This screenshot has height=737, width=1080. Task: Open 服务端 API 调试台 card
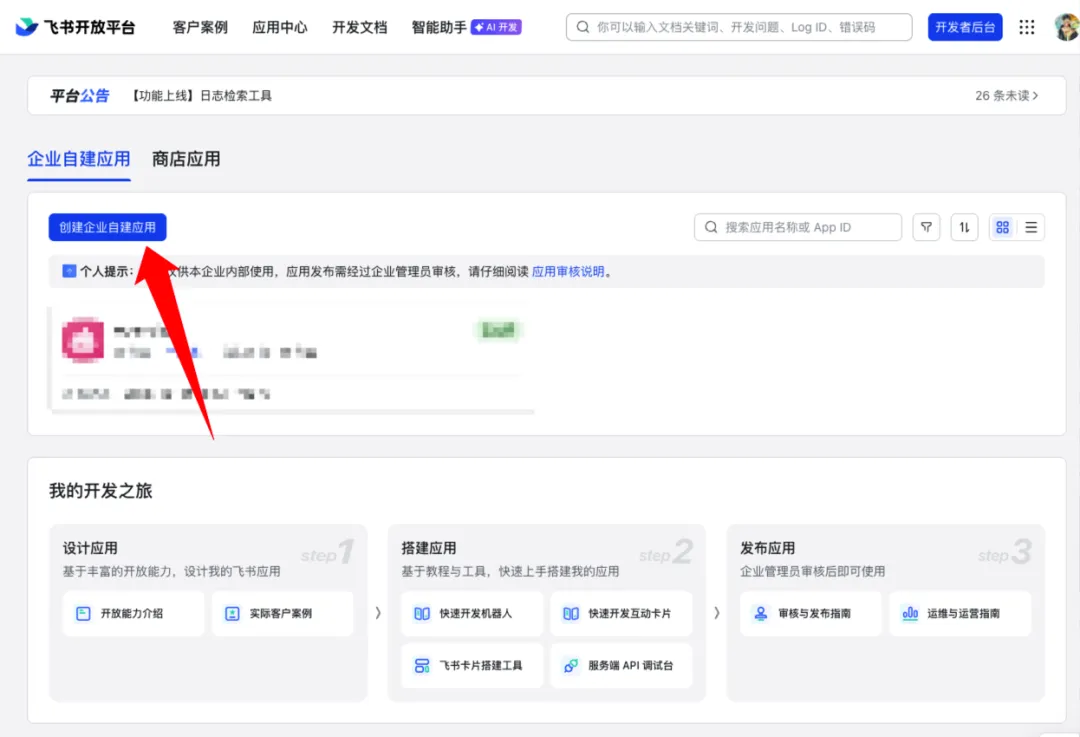(621, 665)
